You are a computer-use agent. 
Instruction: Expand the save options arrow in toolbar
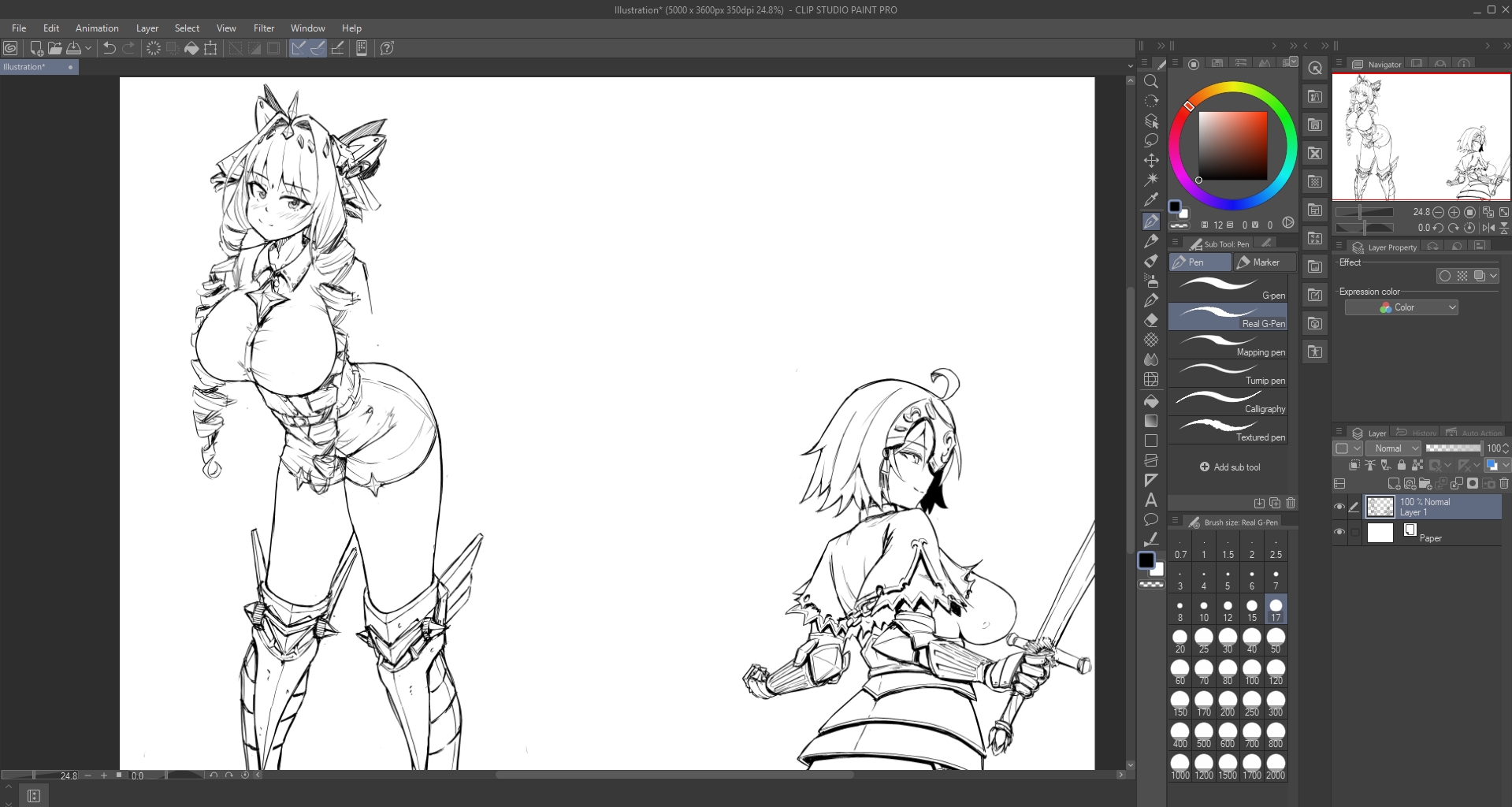[x=88, y=48]
